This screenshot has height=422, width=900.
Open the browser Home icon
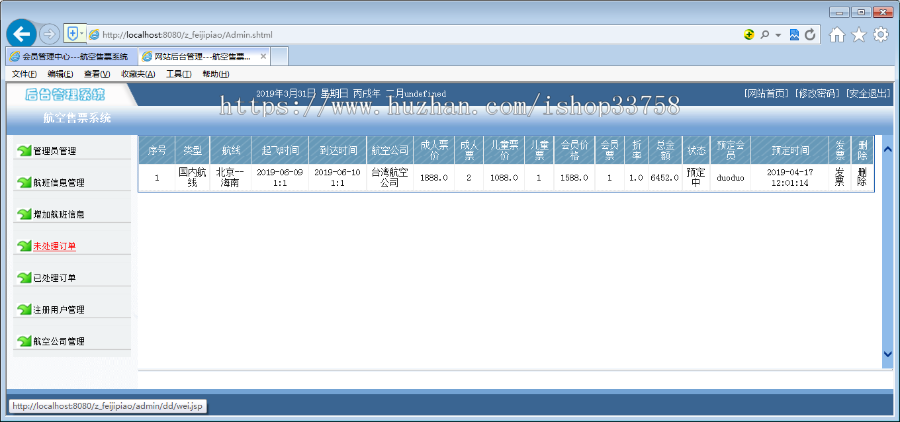(x=837, y=35)
